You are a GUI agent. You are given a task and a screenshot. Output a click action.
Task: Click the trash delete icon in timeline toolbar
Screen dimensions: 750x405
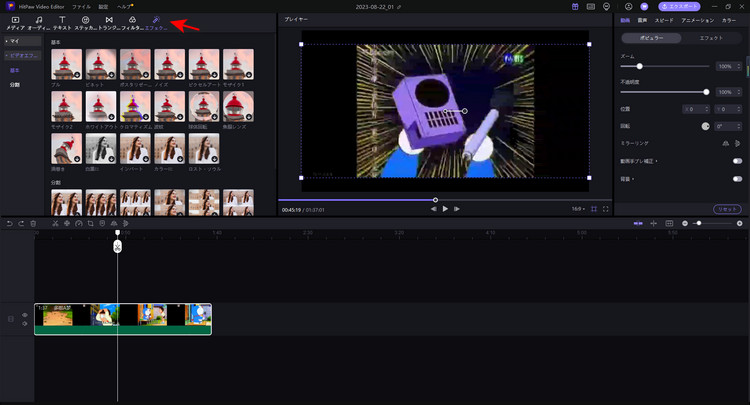(33, 223)
